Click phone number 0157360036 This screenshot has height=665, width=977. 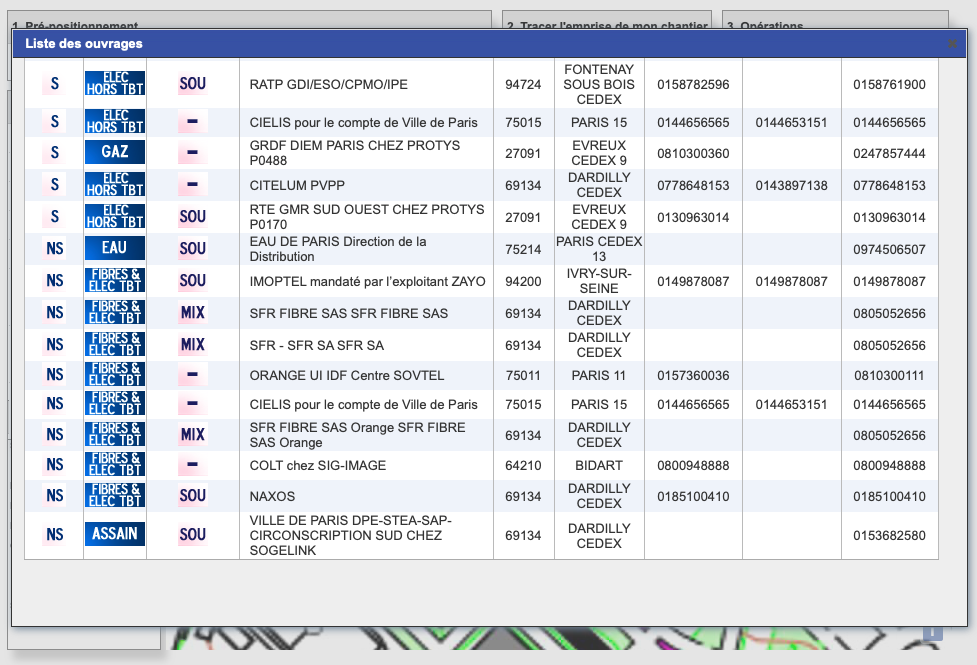pos(693,375)
